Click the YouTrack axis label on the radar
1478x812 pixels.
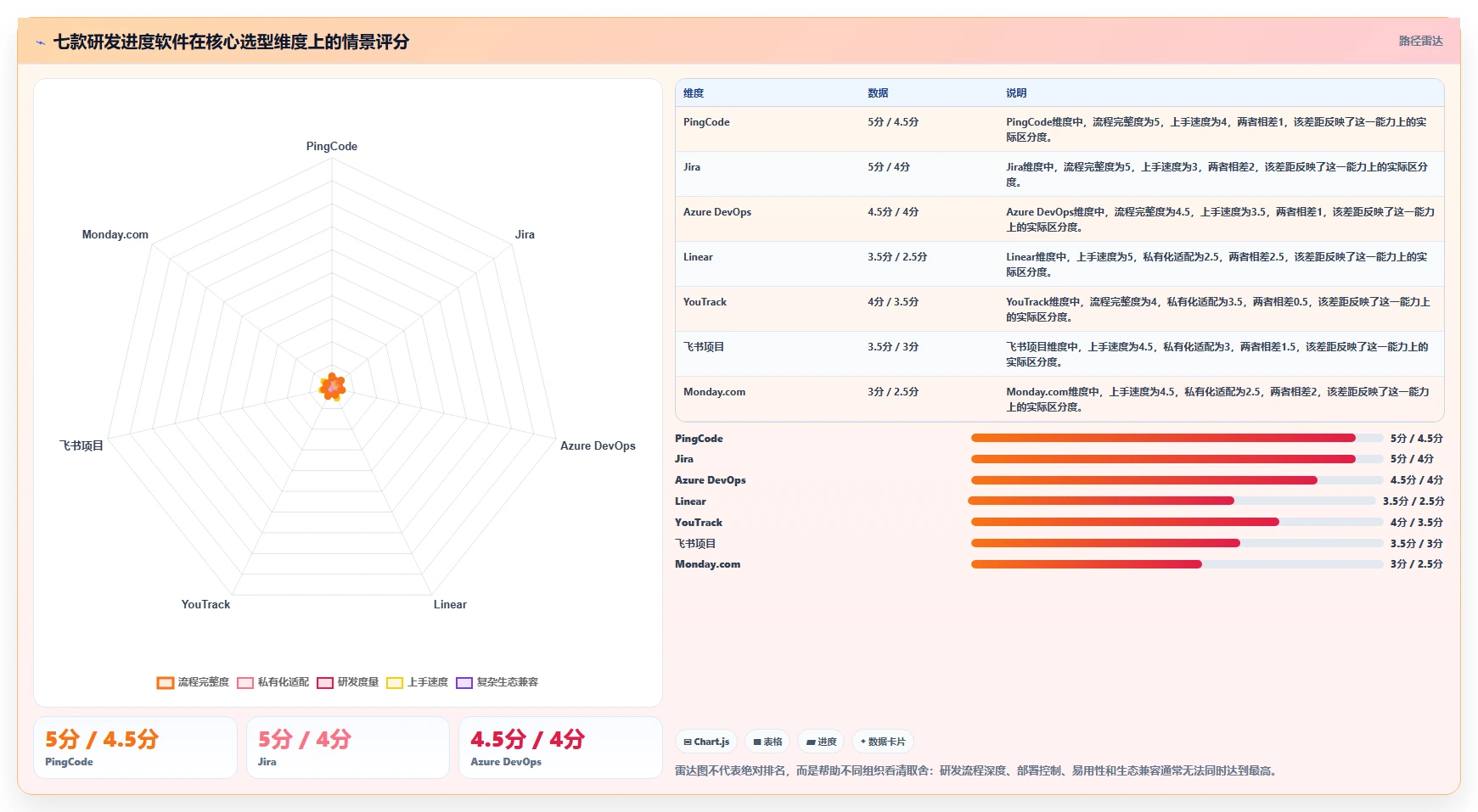(x=205, y=604)
